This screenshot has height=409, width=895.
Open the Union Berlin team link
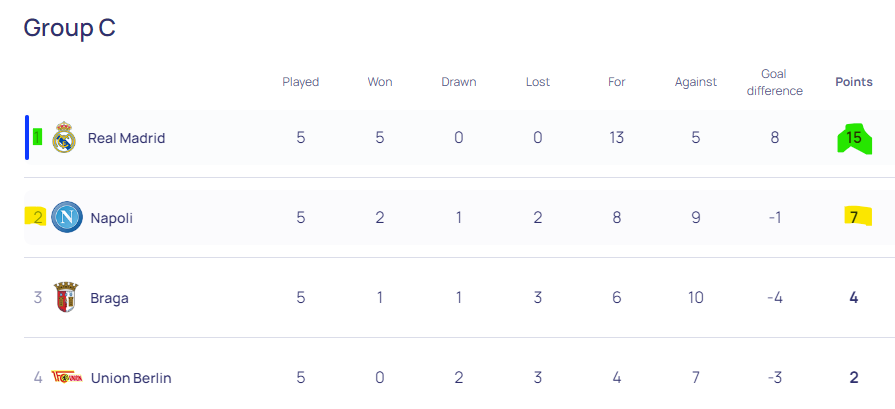pyautogui.click(x=131, y=378)
